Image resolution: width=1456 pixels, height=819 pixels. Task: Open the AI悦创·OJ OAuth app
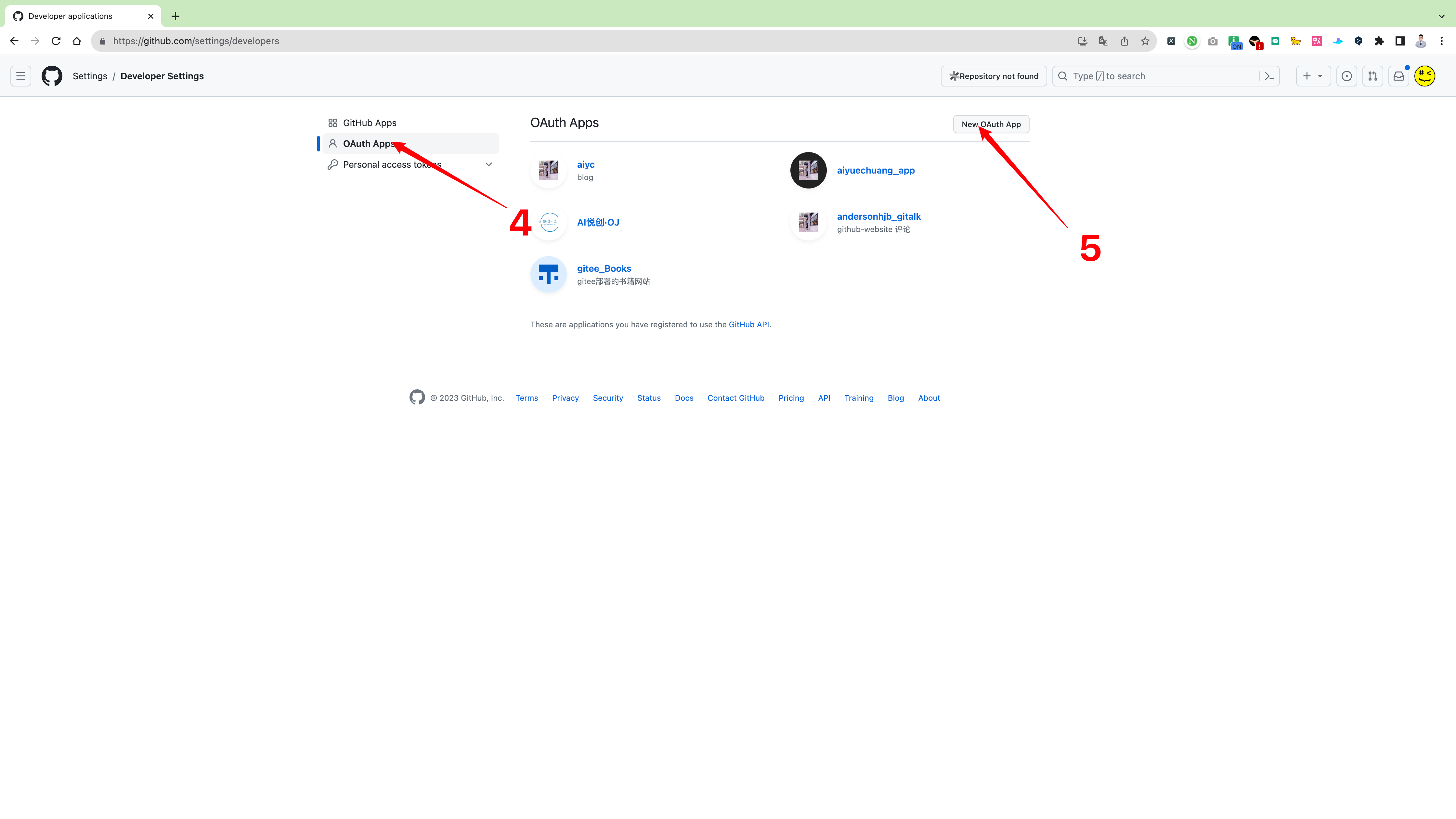[598, 222]
